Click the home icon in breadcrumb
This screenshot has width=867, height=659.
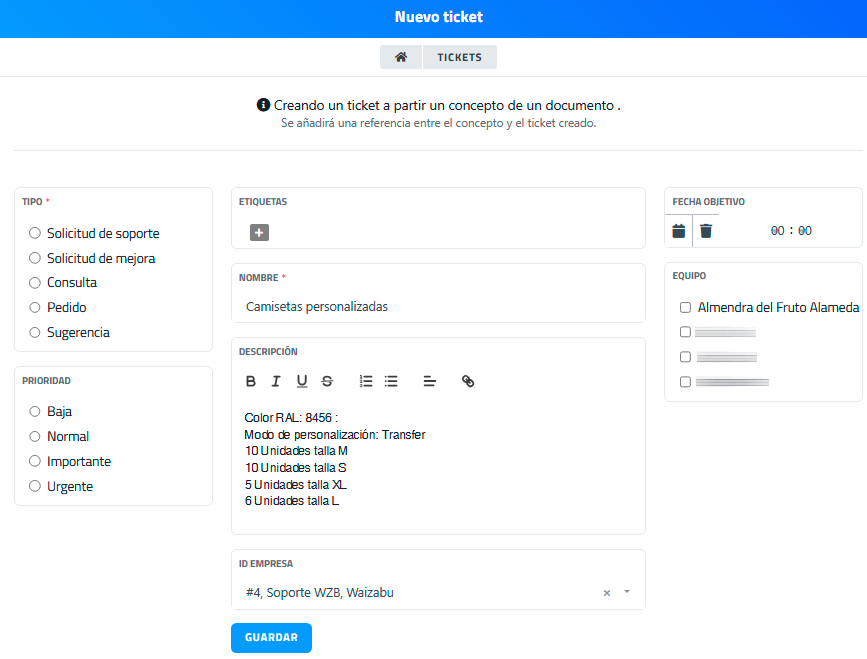click(401, 57)
